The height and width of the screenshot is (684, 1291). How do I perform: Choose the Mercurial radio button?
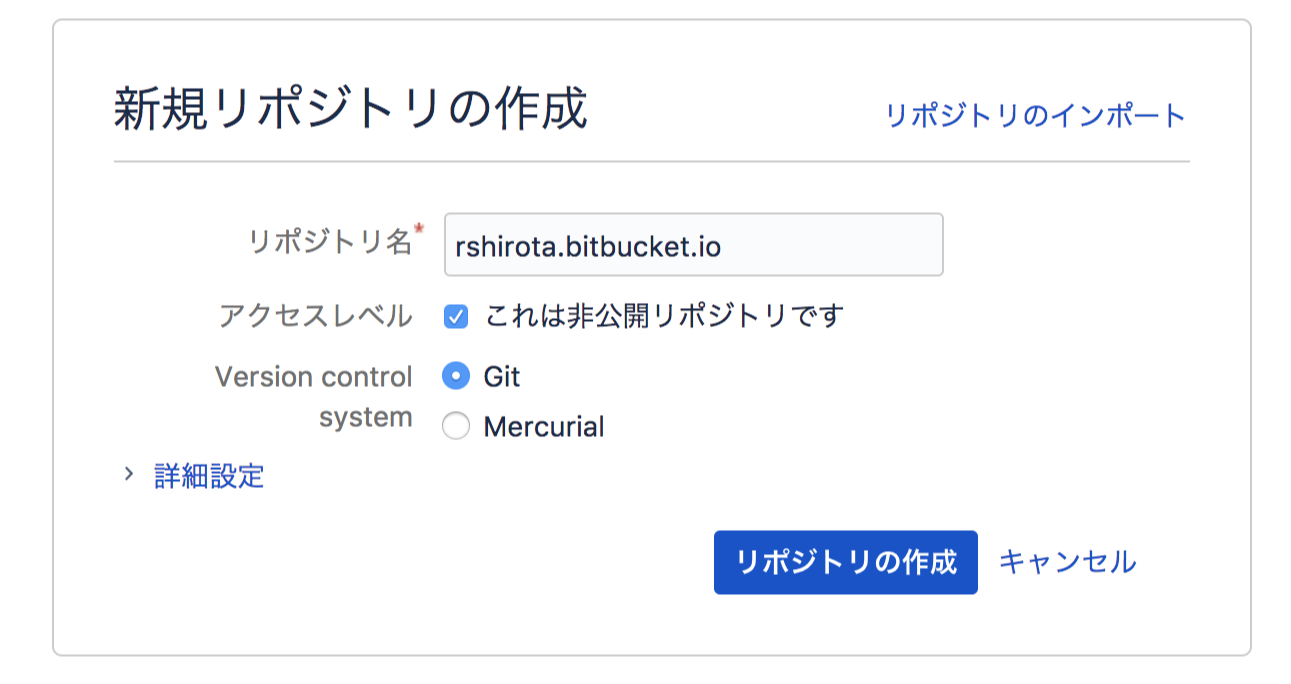pyautogui.click(x=456, y=427)
